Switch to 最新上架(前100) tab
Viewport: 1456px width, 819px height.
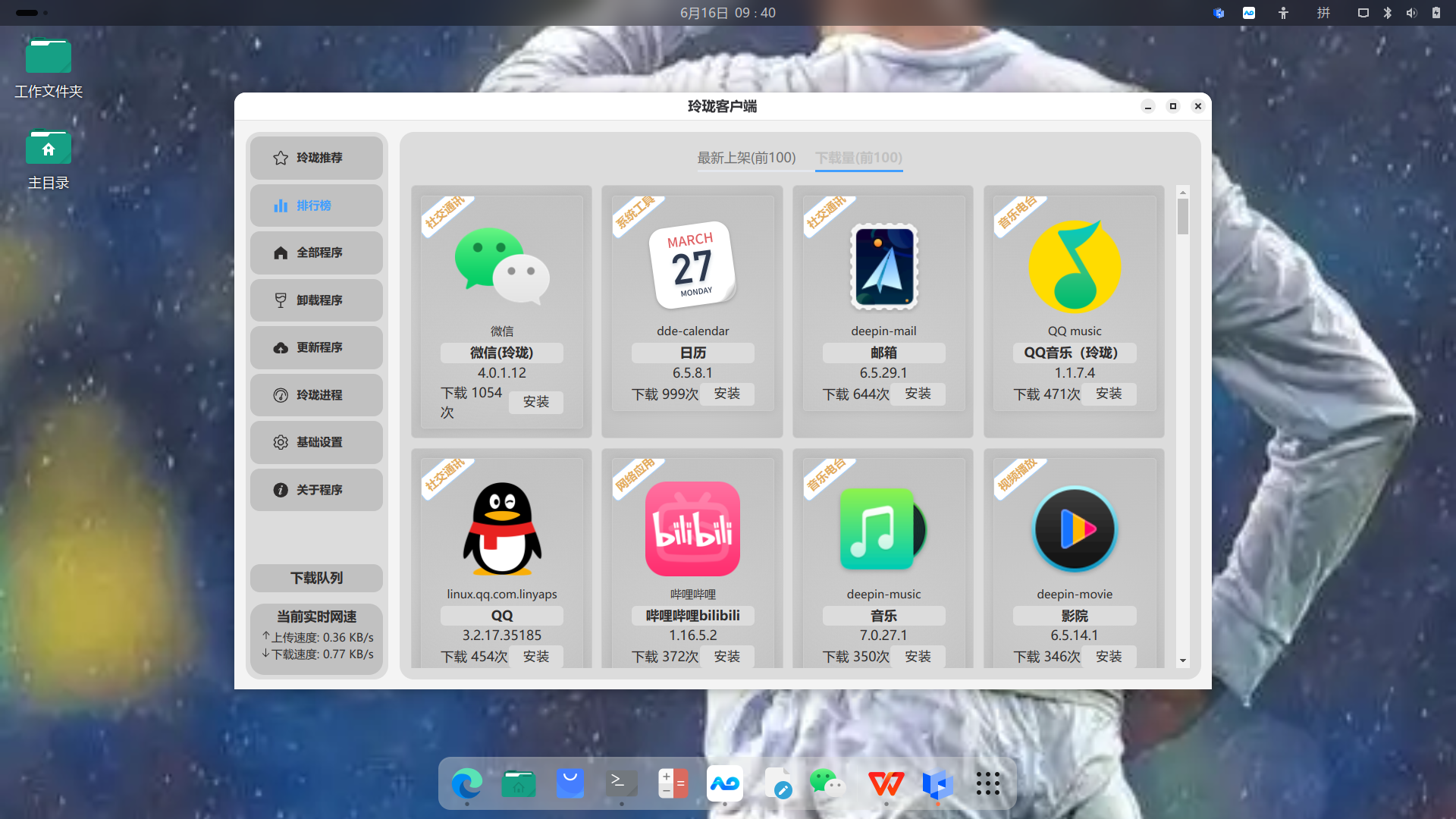746,158
